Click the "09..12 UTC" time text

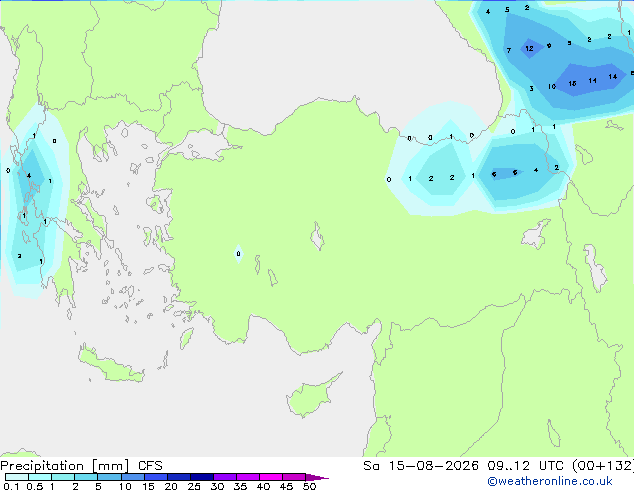pyautogui.click(x=525, y=466)
